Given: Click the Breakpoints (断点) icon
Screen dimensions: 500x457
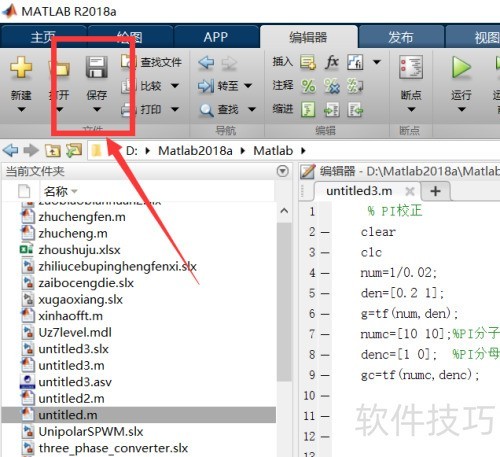Looking at the screenshot, I should click(411, 67).
